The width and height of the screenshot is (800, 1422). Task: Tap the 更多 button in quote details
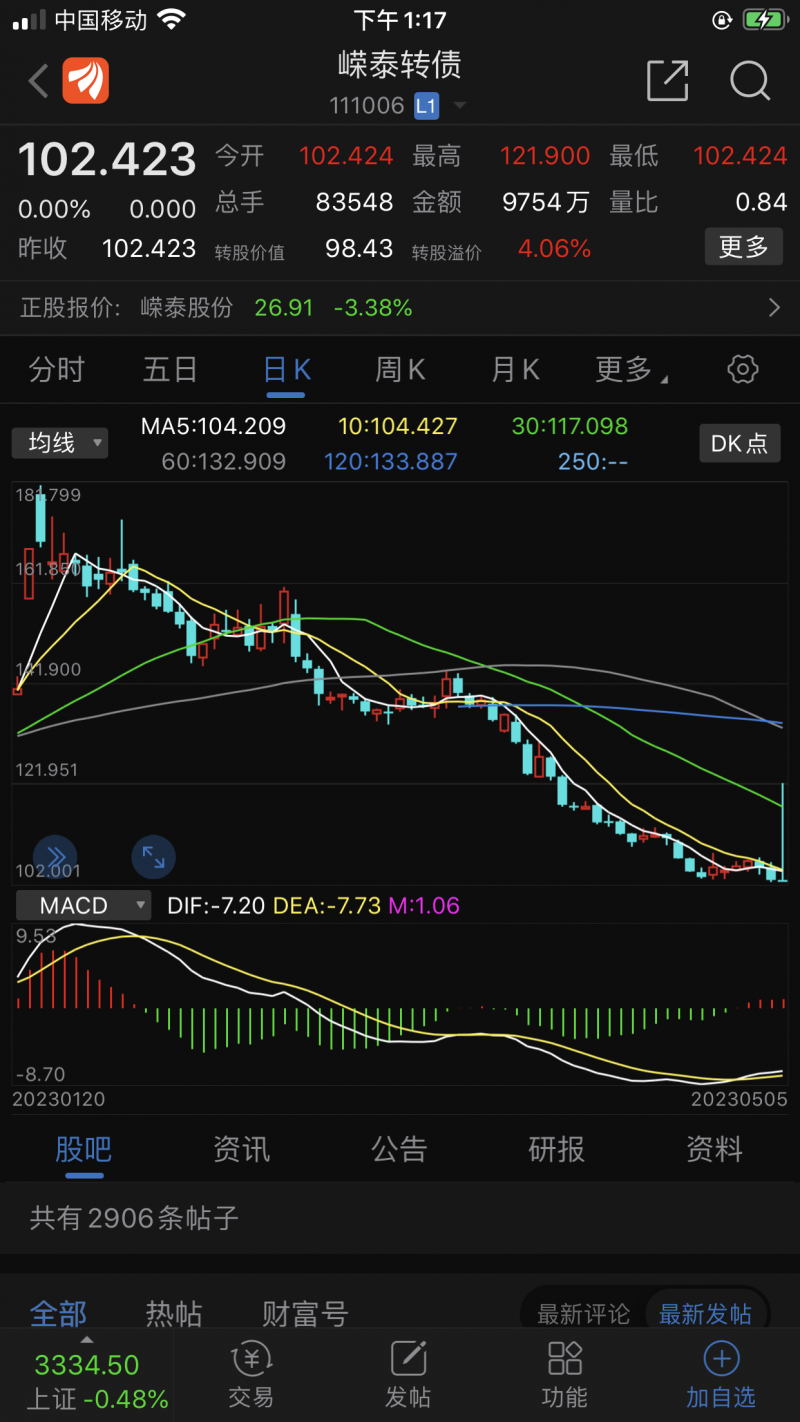click(x=743, y=247)
